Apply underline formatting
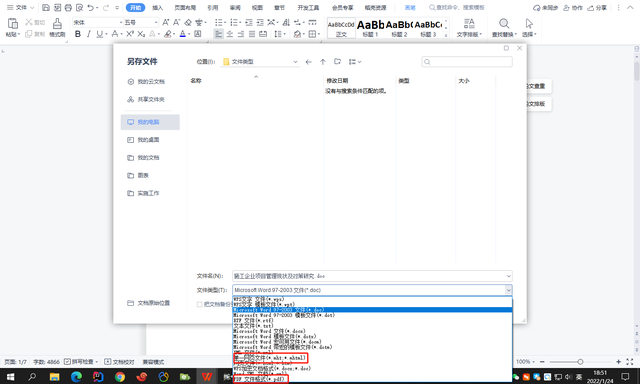Viewport: 640px width, 384px height. (x=99, y=34)
